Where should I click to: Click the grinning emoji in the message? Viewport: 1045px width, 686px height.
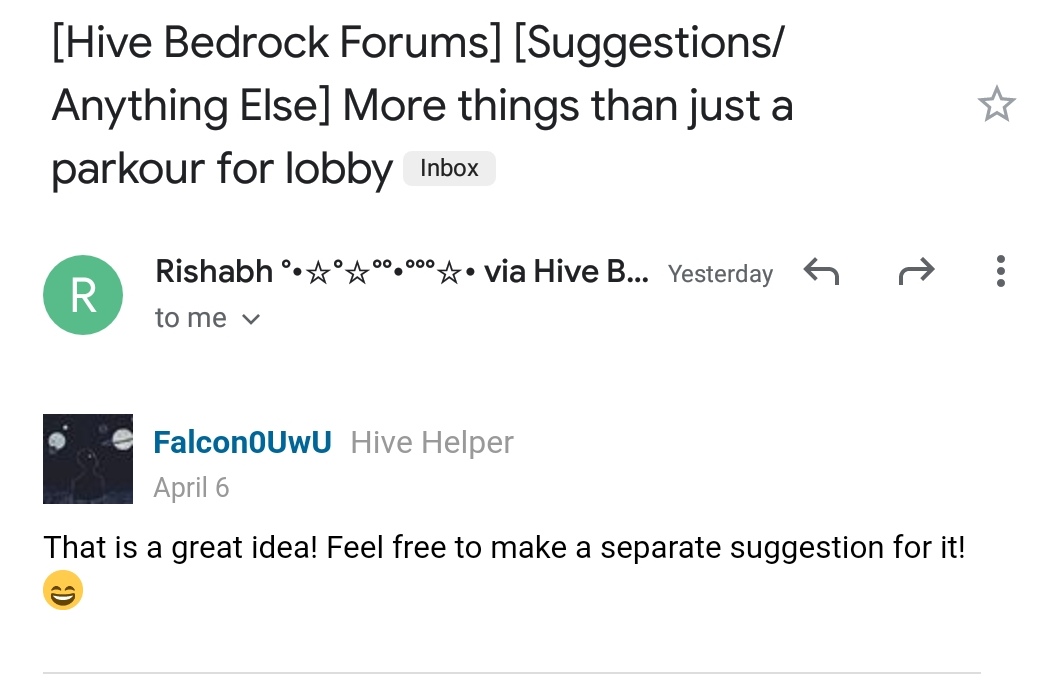63,590
